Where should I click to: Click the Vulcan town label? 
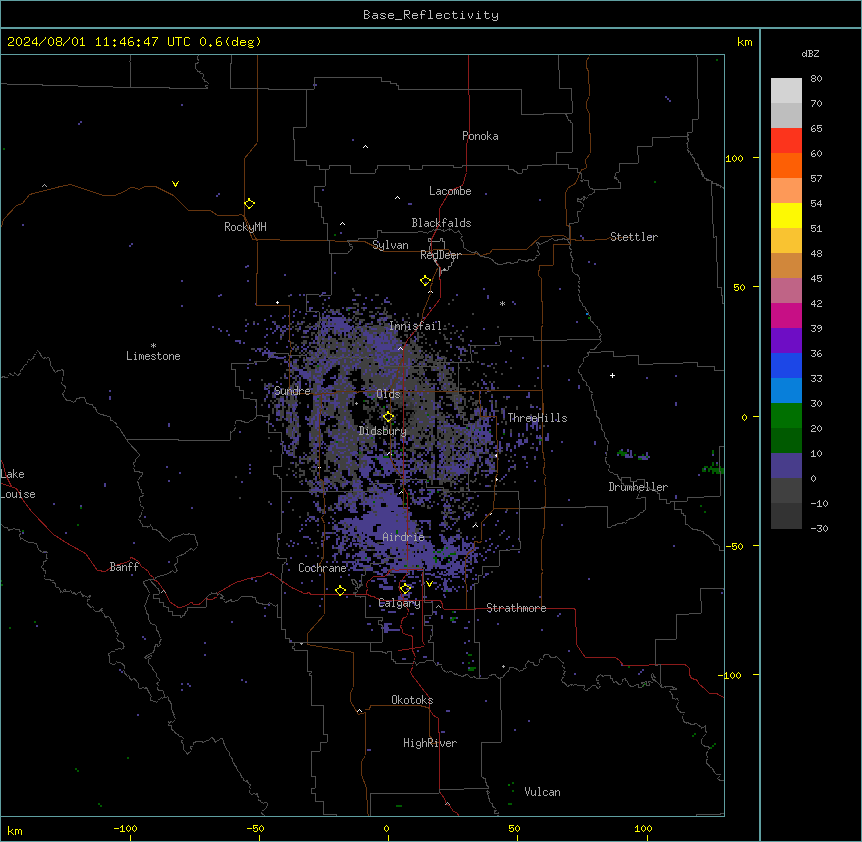[543, 792]
